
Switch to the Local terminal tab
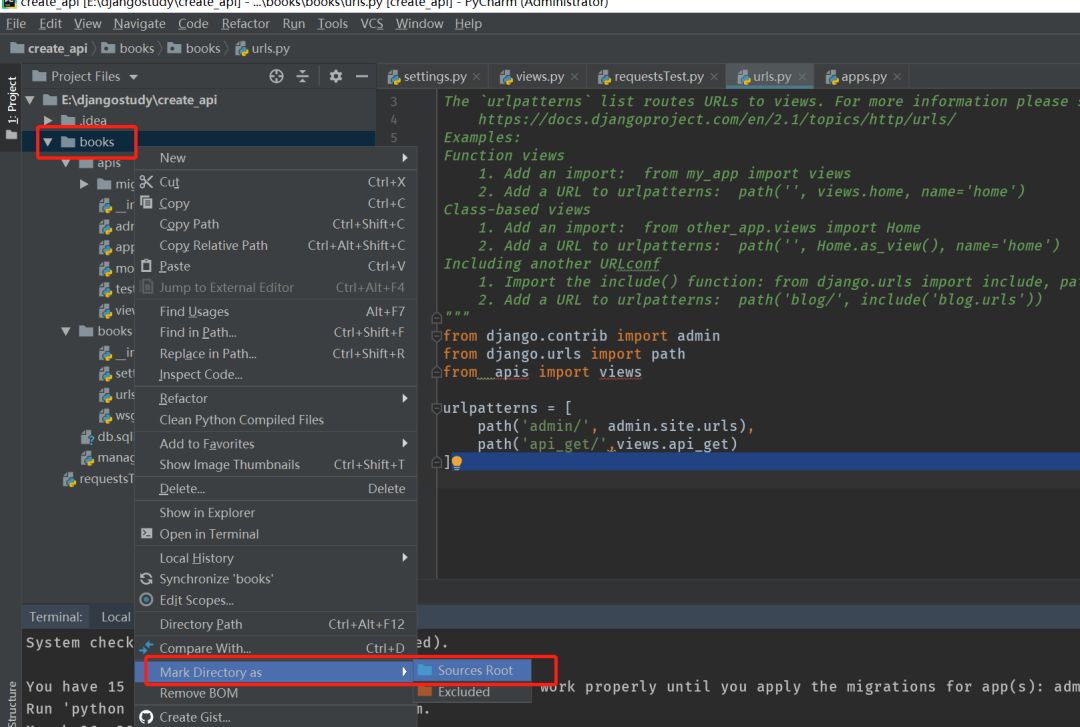(116, 617)
